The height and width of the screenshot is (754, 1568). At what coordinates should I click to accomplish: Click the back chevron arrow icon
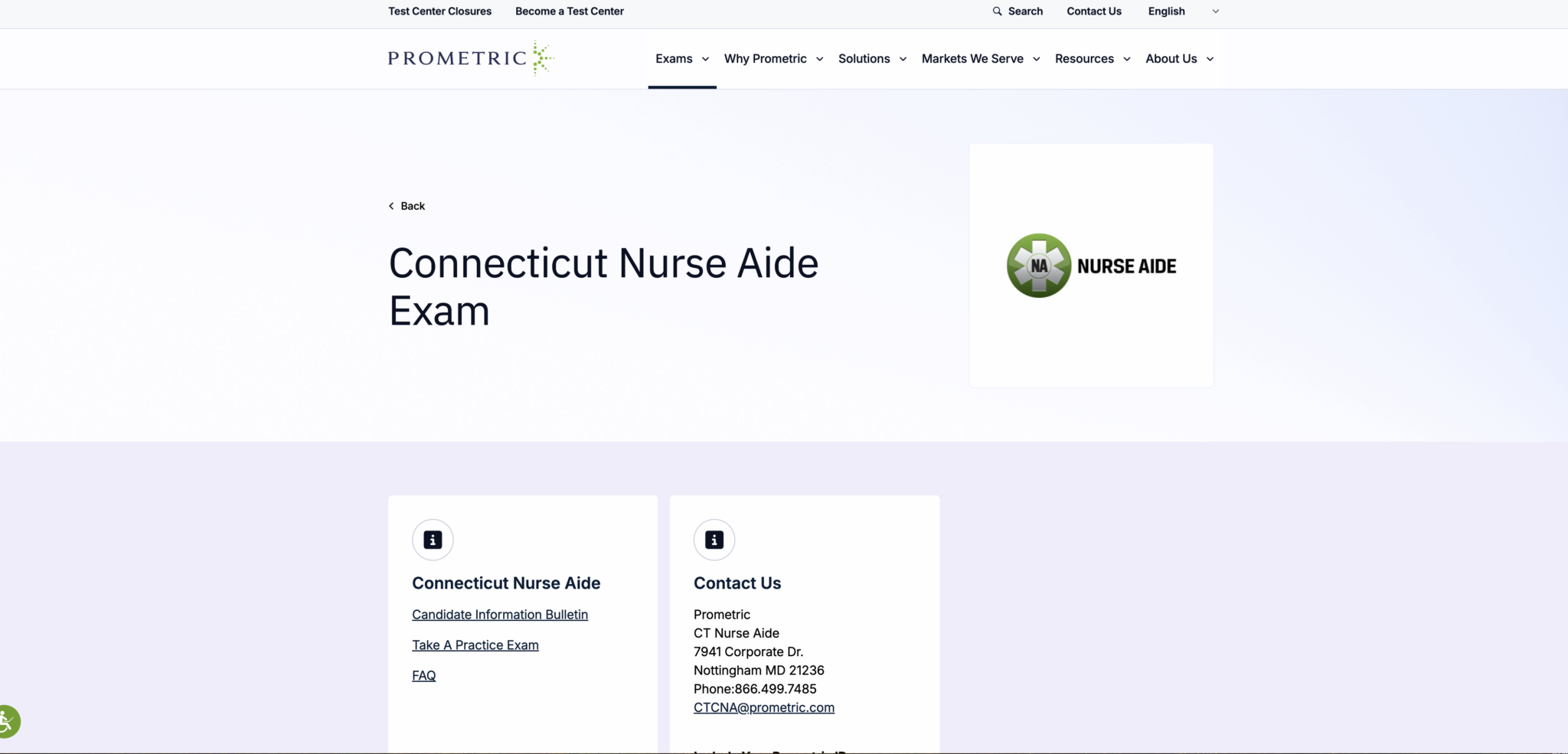(x=390, y=205)
